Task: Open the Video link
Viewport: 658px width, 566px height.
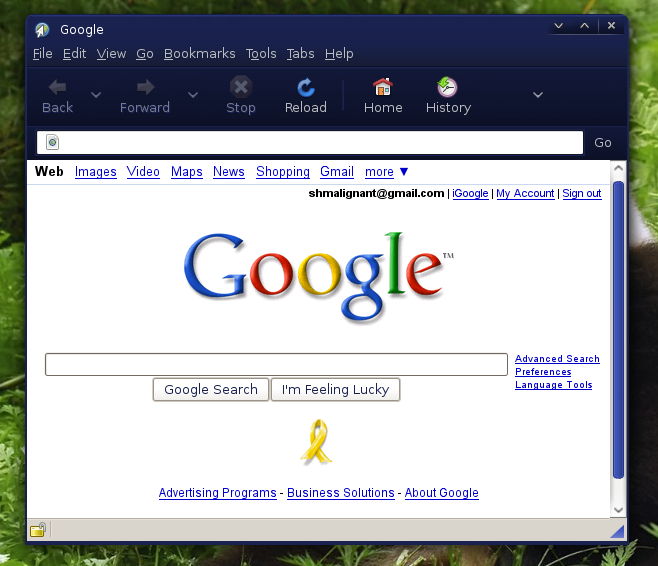Action: click(143, 172)
